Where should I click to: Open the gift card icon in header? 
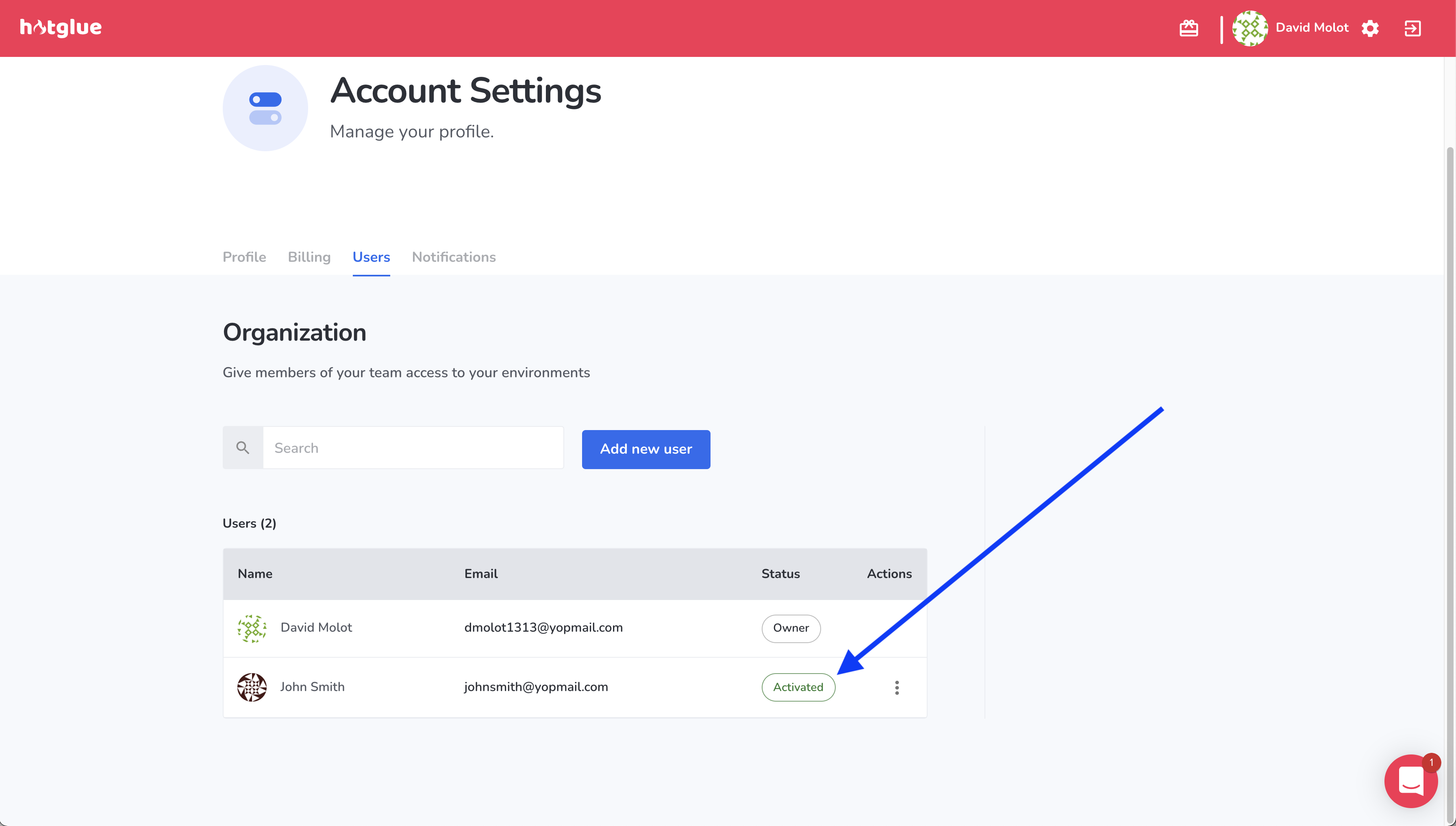pyautogui.click(x=1188, y=28)
